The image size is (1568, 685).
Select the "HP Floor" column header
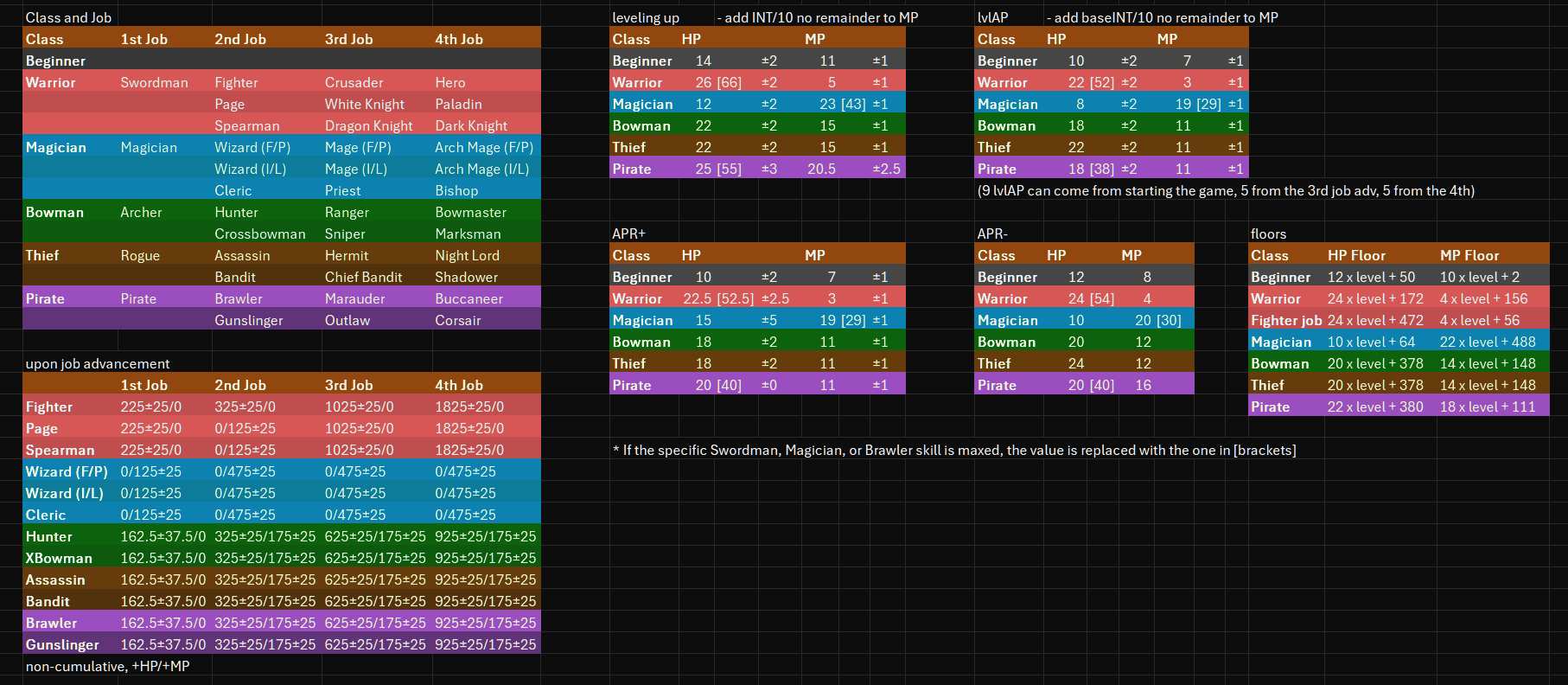[1356, 255]
